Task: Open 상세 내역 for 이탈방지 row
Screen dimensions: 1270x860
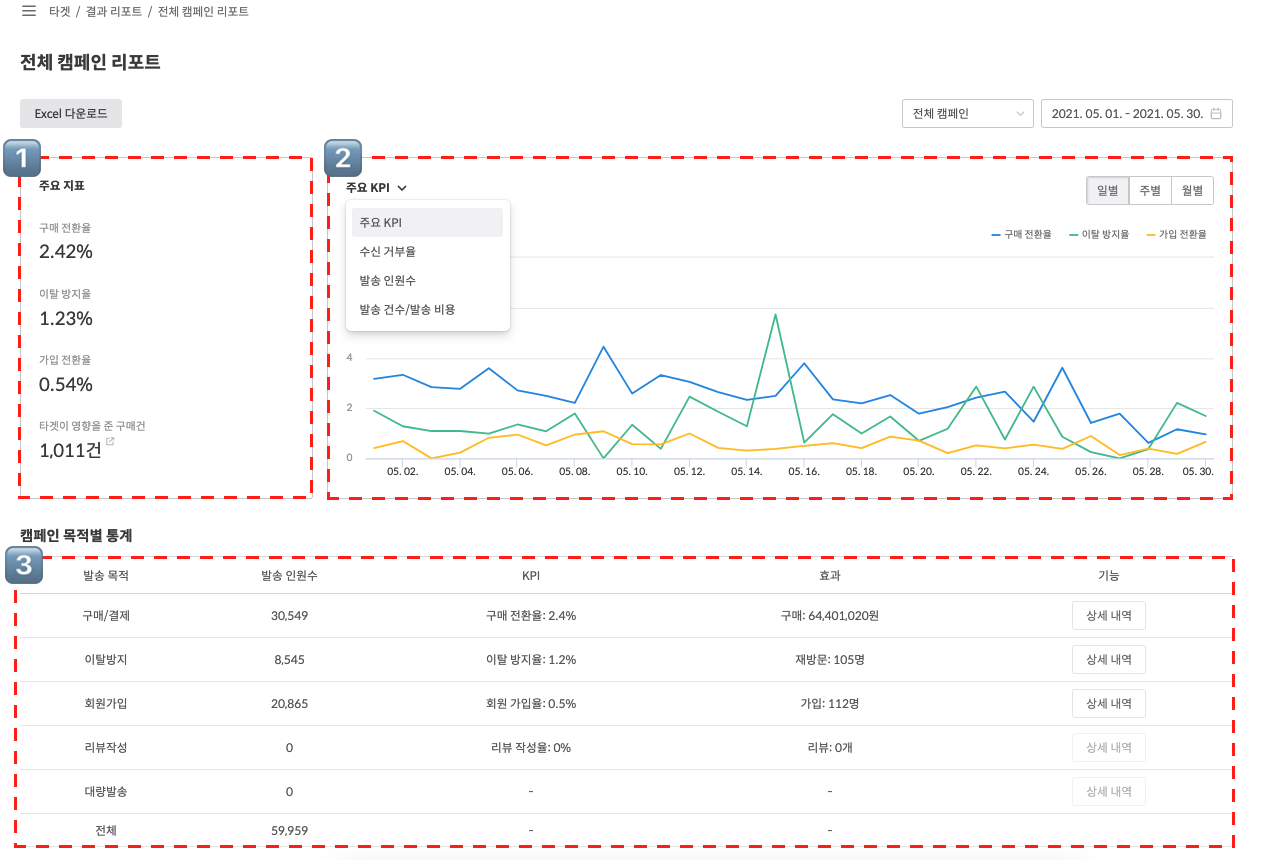Action: [x=1108, y=660]
